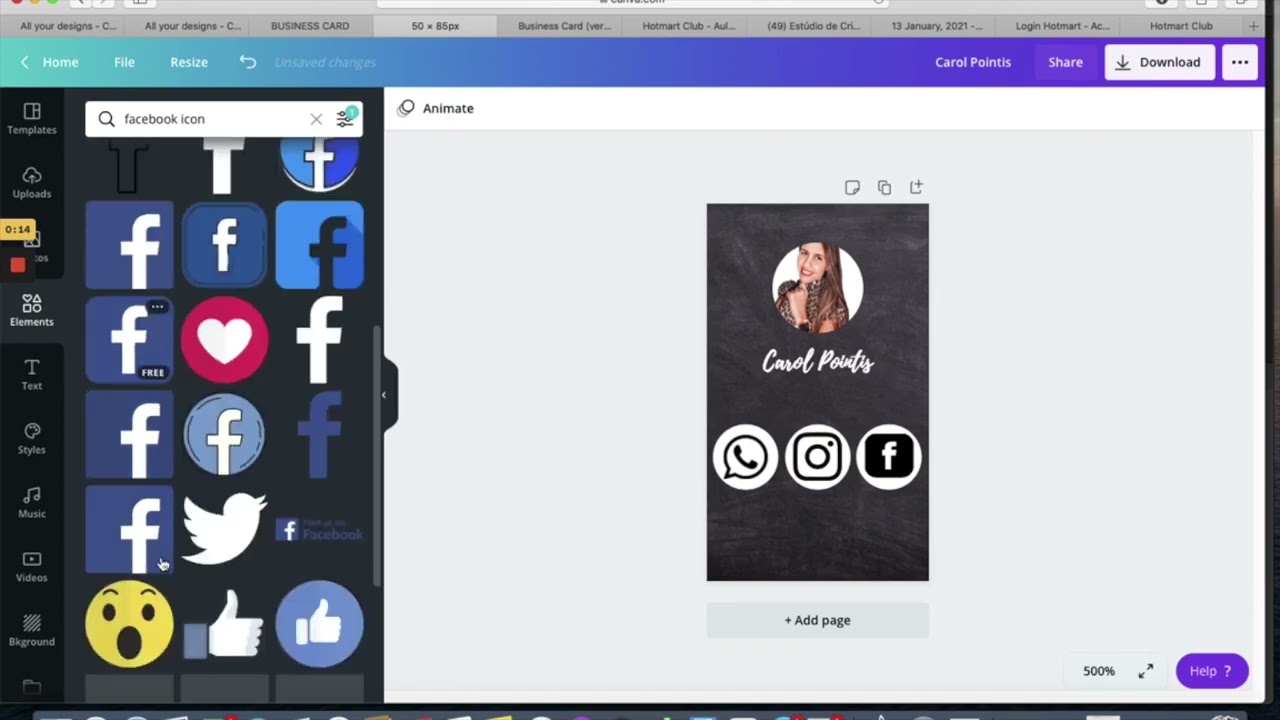Duplicate page using icon above canvas
This screenshot has height=720, width=1280.
[884, 187]
